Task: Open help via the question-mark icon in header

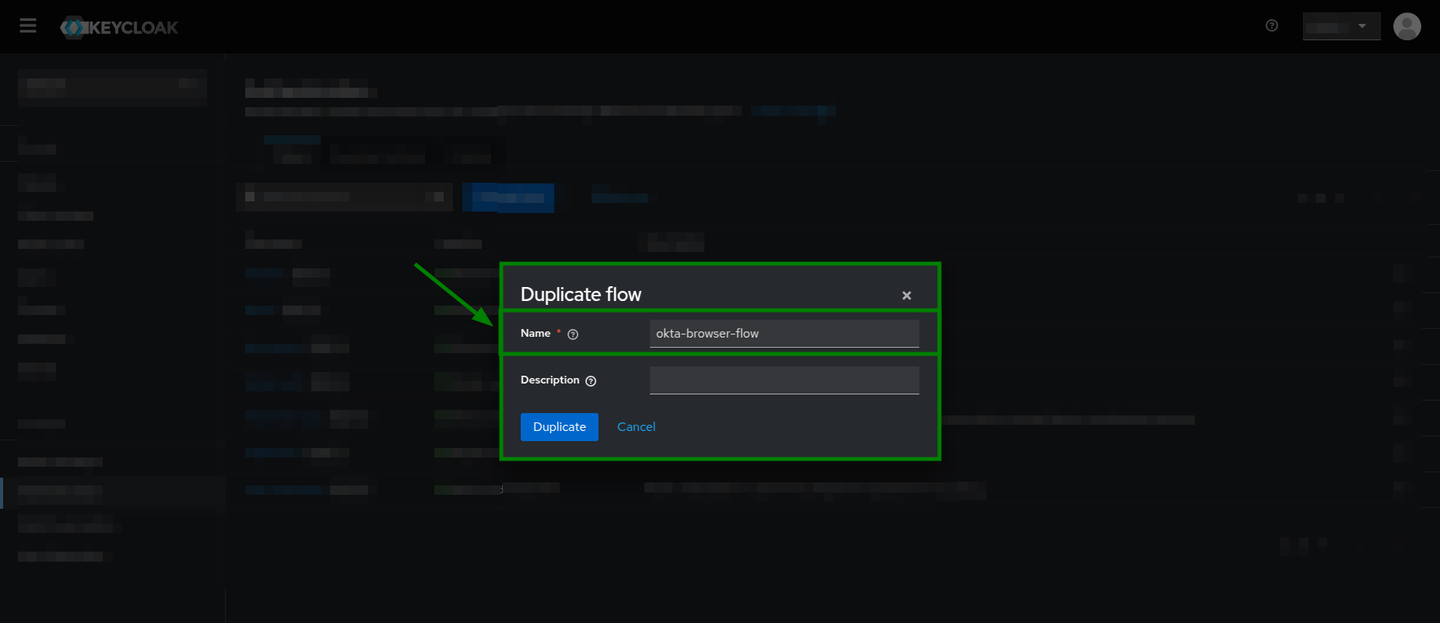Action: [1271, 25]
